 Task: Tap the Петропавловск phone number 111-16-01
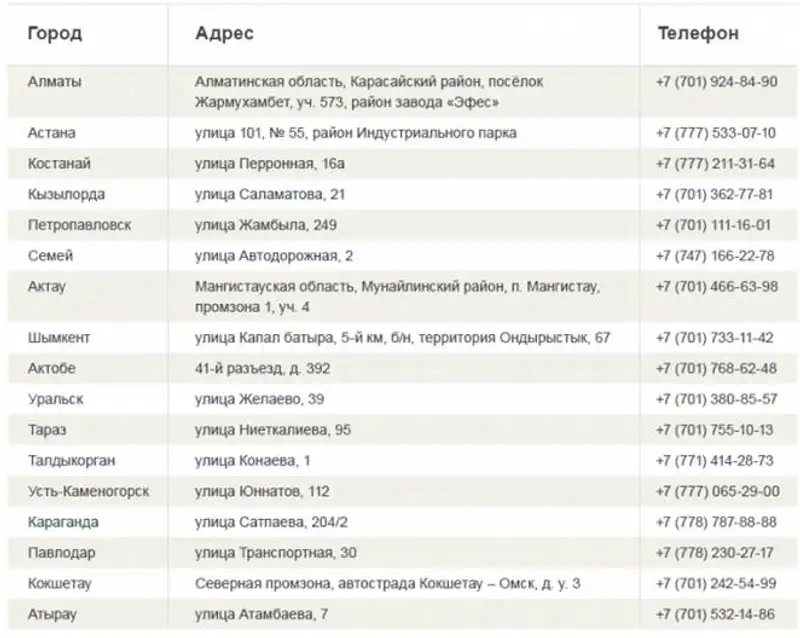point(716,225)
